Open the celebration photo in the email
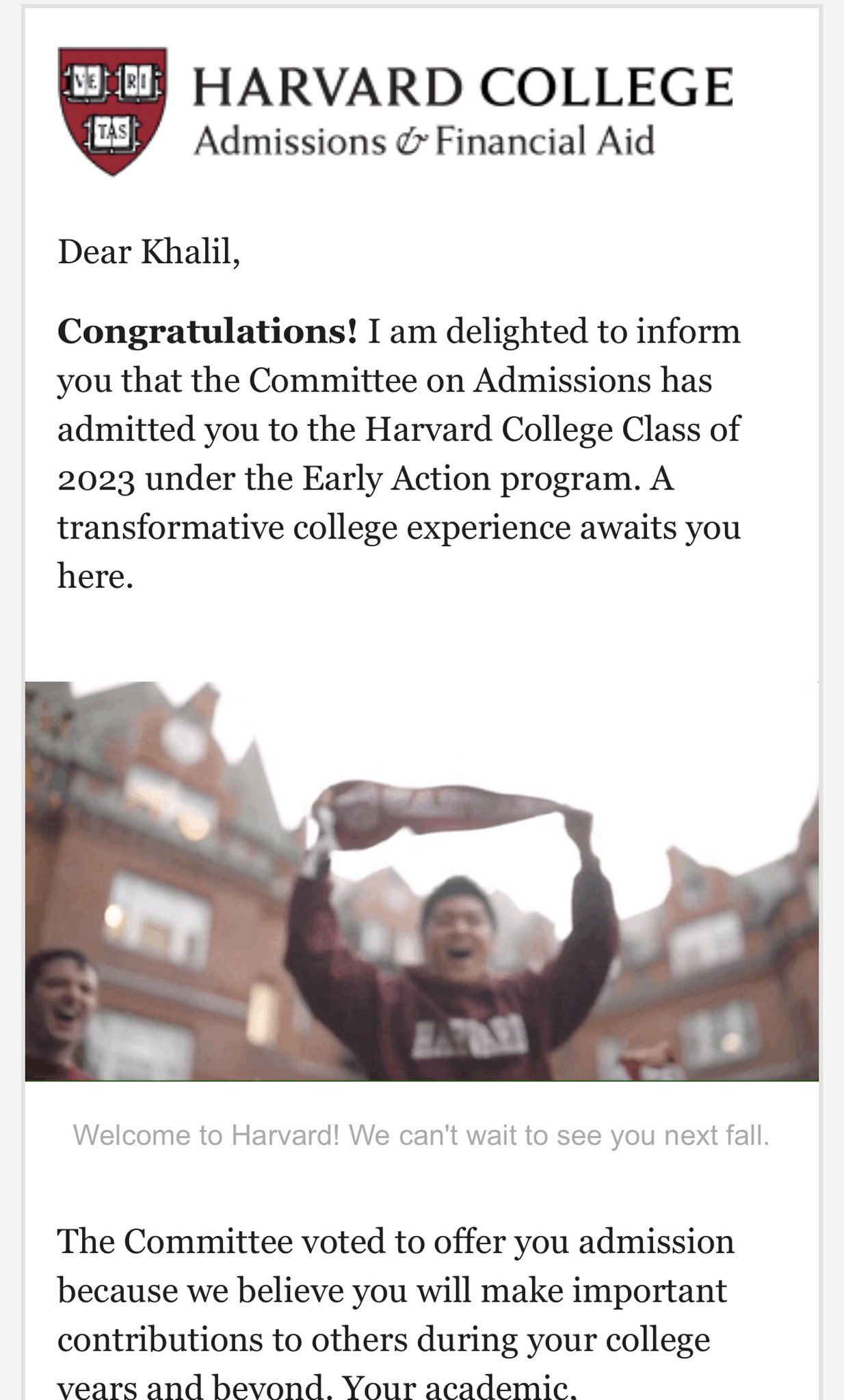This screenshot has height=1400, width=844. [x=422, y=881]
